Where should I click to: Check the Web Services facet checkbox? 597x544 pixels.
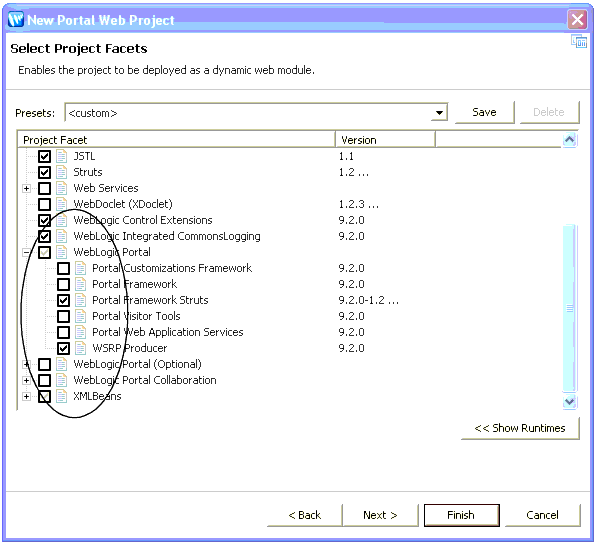pos(44,188)
